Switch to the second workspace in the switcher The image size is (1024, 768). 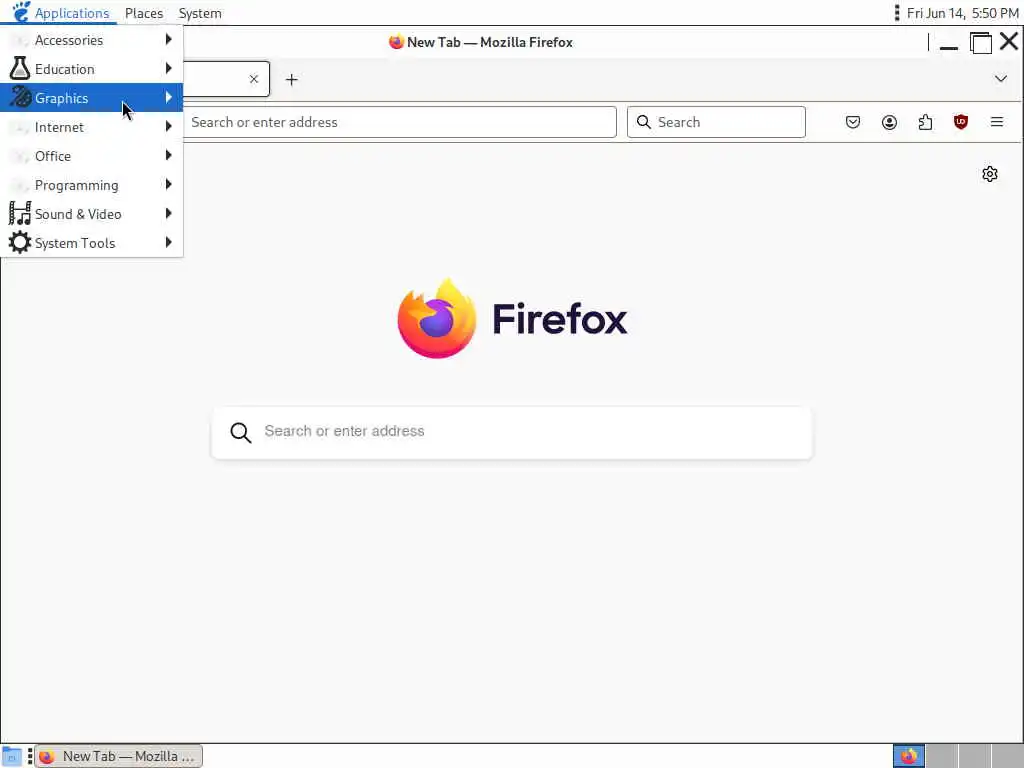coord(942,756)
